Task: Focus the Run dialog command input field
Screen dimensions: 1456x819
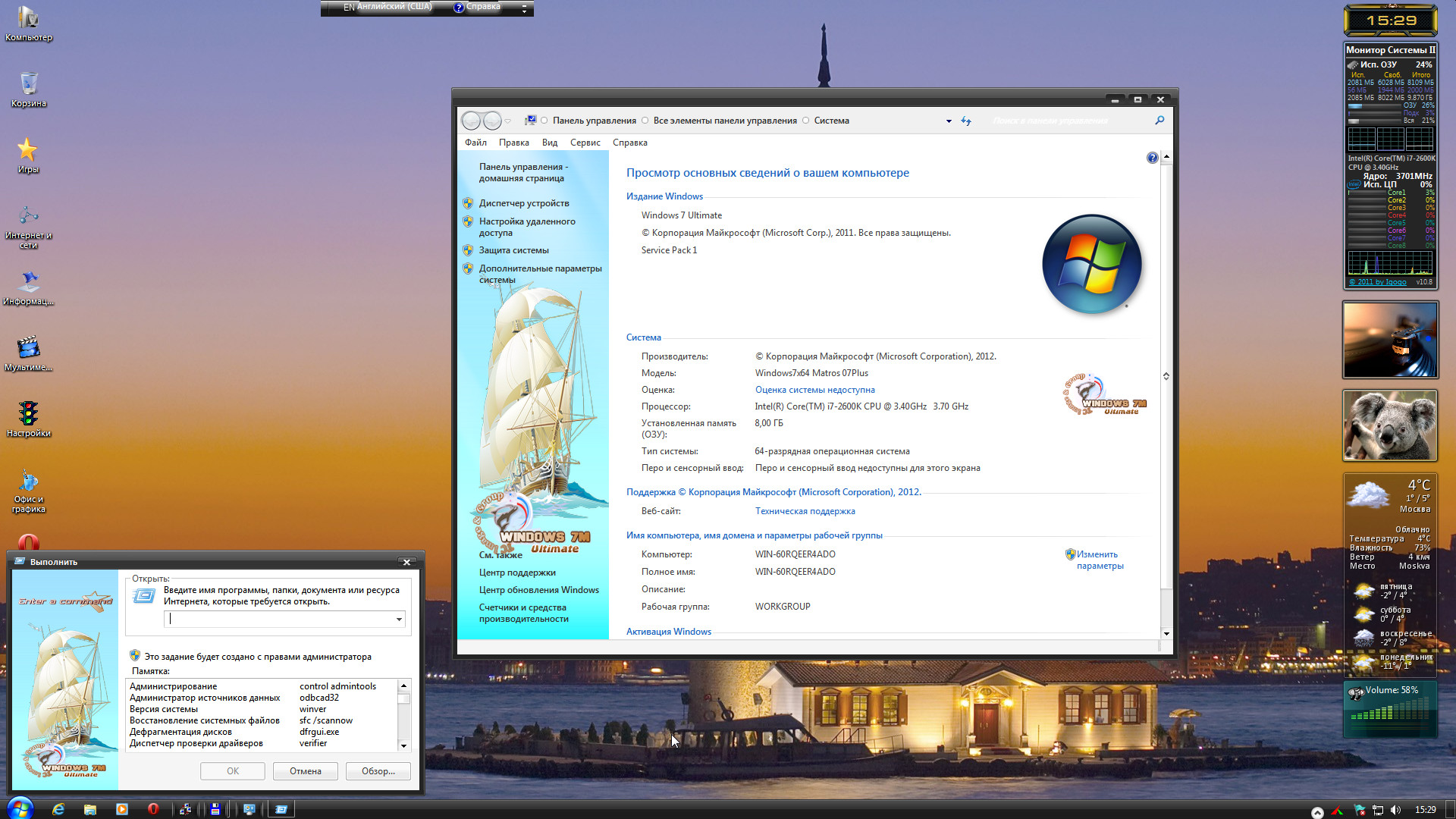Action: point(284,620)
